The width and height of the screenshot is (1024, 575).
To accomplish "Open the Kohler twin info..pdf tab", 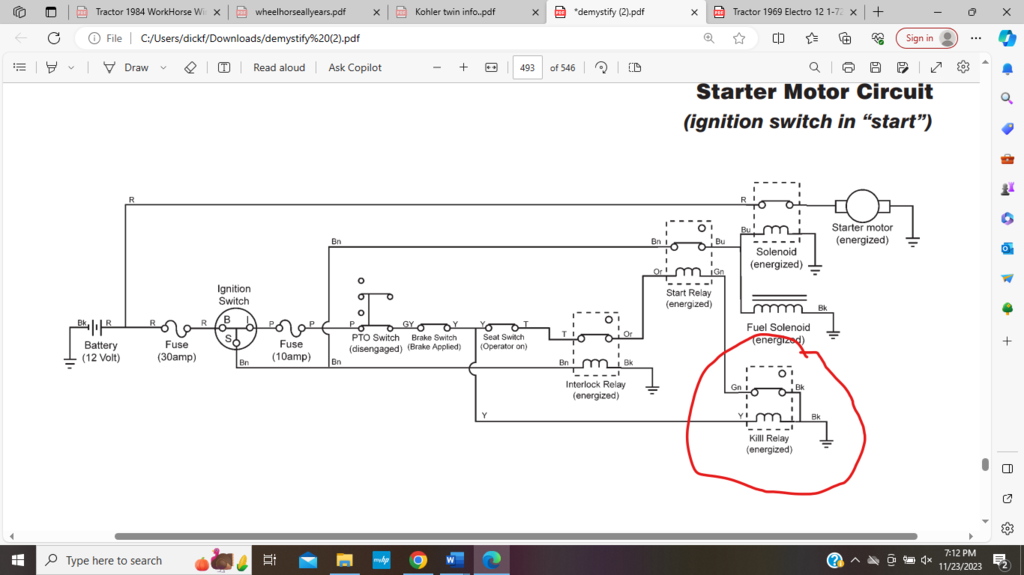I will coord(456,12).
